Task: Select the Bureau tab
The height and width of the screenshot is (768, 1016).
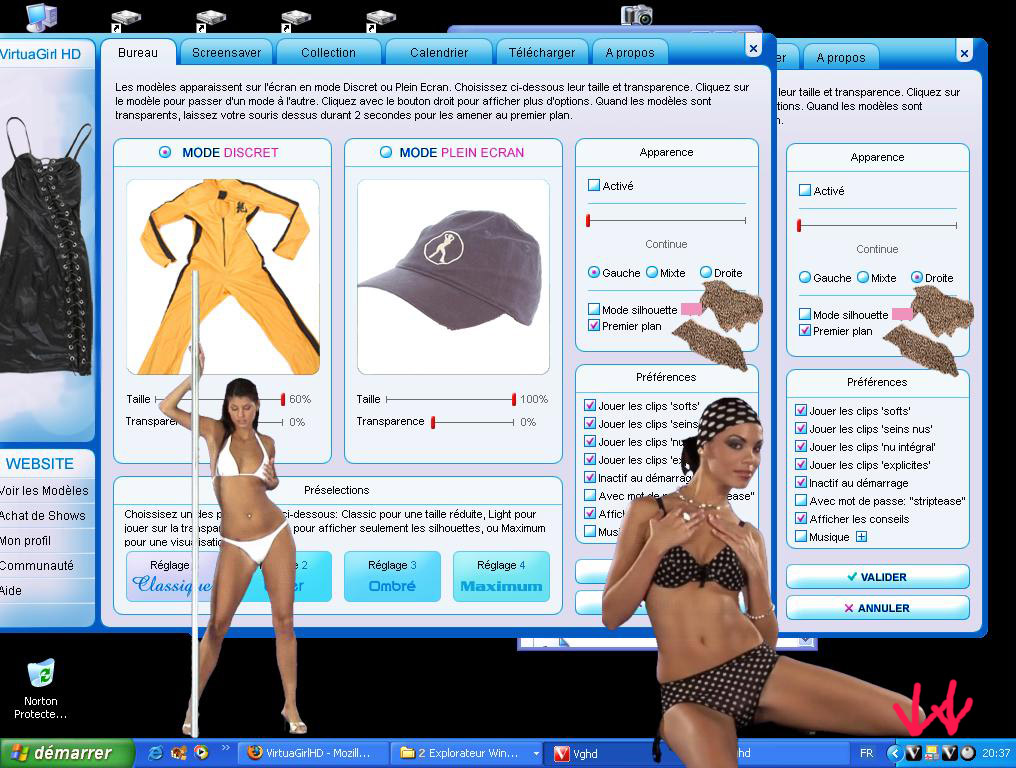Action: (138, 52)
